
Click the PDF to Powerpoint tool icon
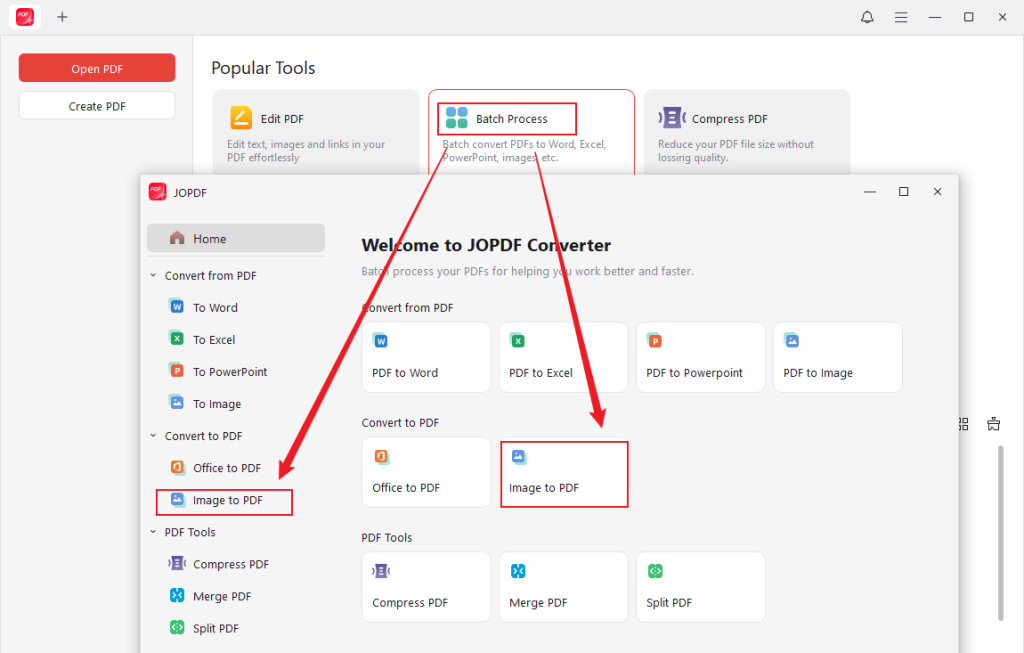(655, 340)
